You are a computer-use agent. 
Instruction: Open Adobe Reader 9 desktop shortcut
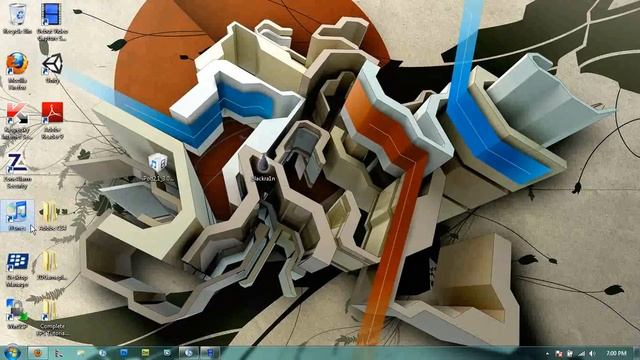pos(52,120)
